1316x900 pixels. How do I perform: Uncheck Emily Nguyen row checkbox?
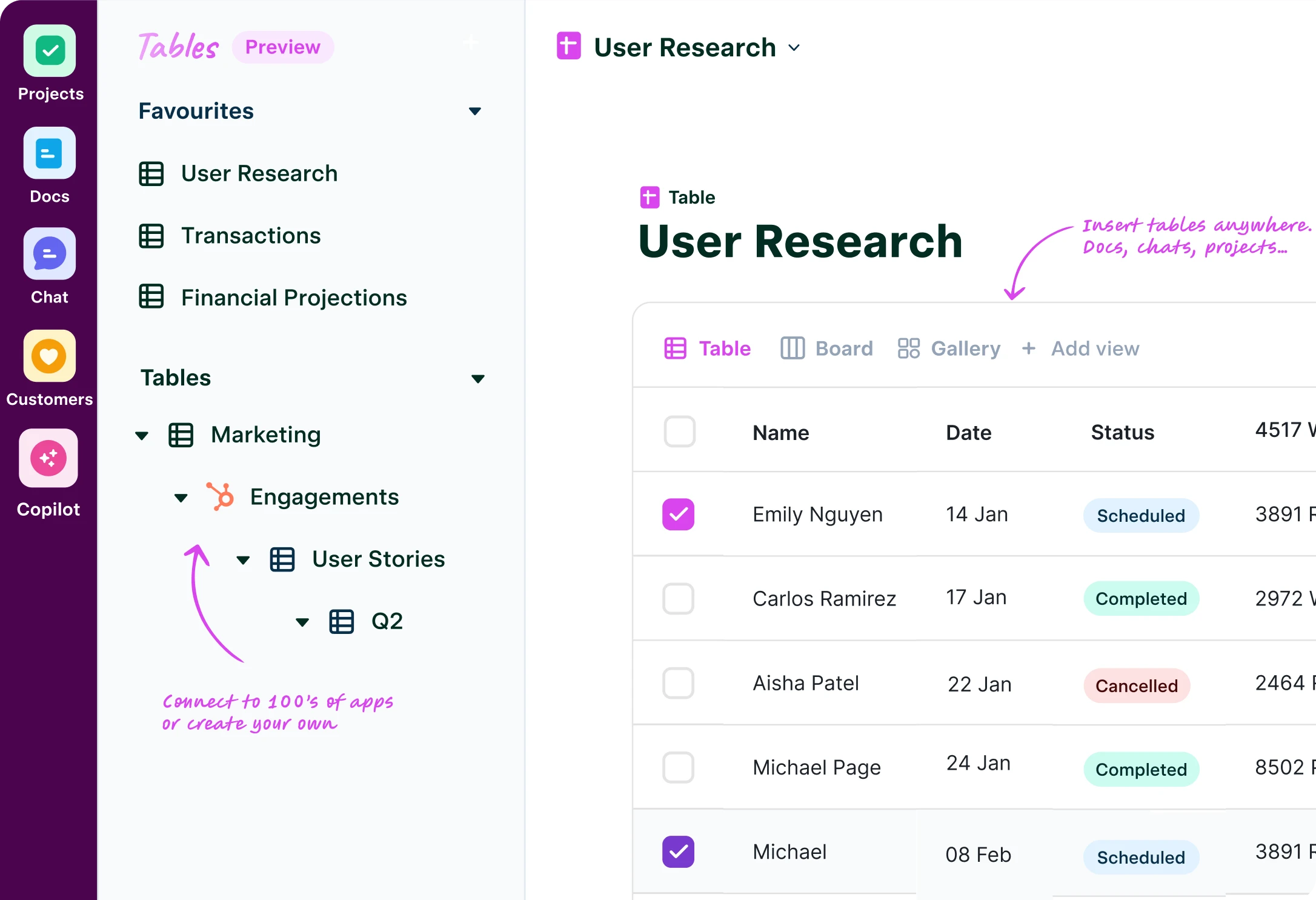678,515
